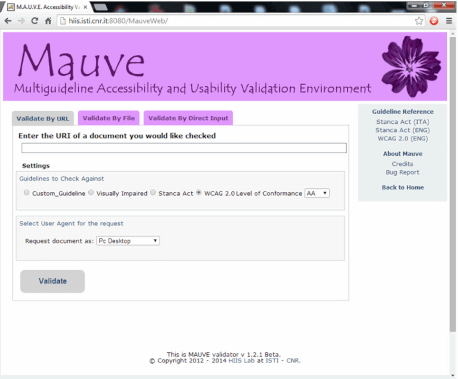Click the Mauve banner title
Viewport: 458px width, 379px height.
click(x=81, y=61)
